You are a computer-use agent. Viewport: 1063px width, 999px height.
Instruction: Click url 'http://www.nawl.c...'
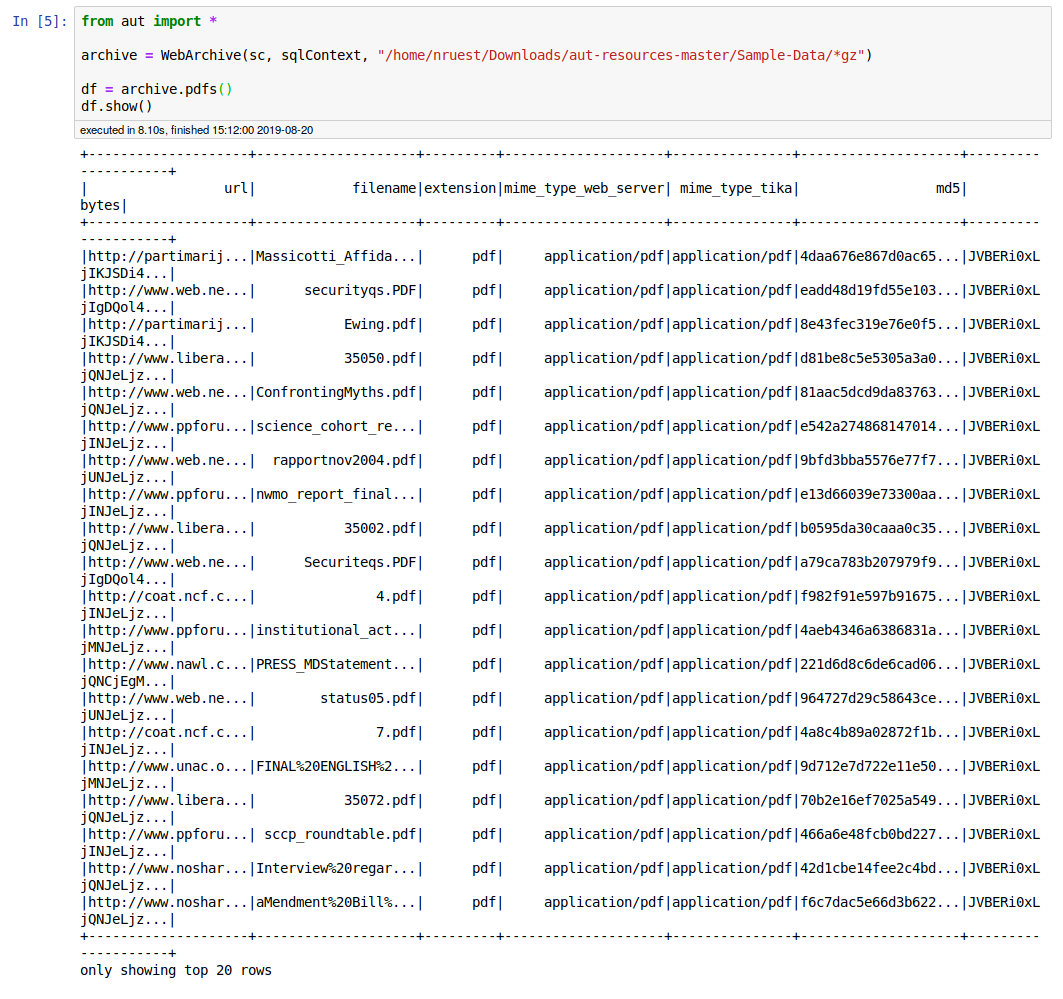[168, 664]
